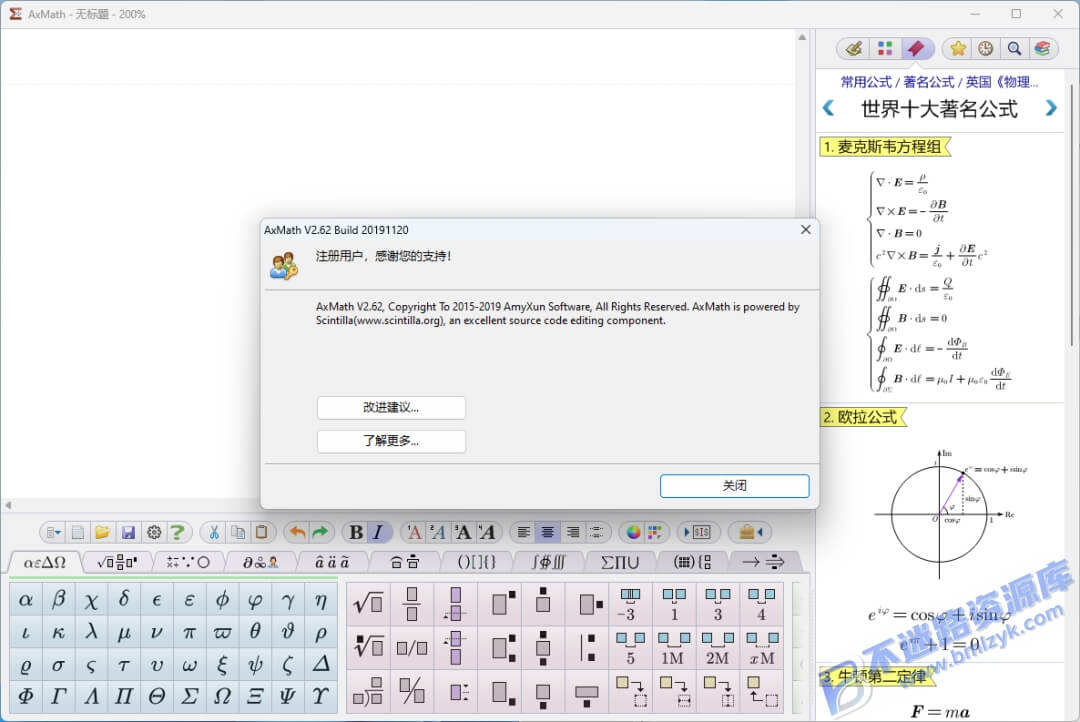Switch to the αεΔΩ Greek symbols tab
1080x722 pixels.
(45, 562)
